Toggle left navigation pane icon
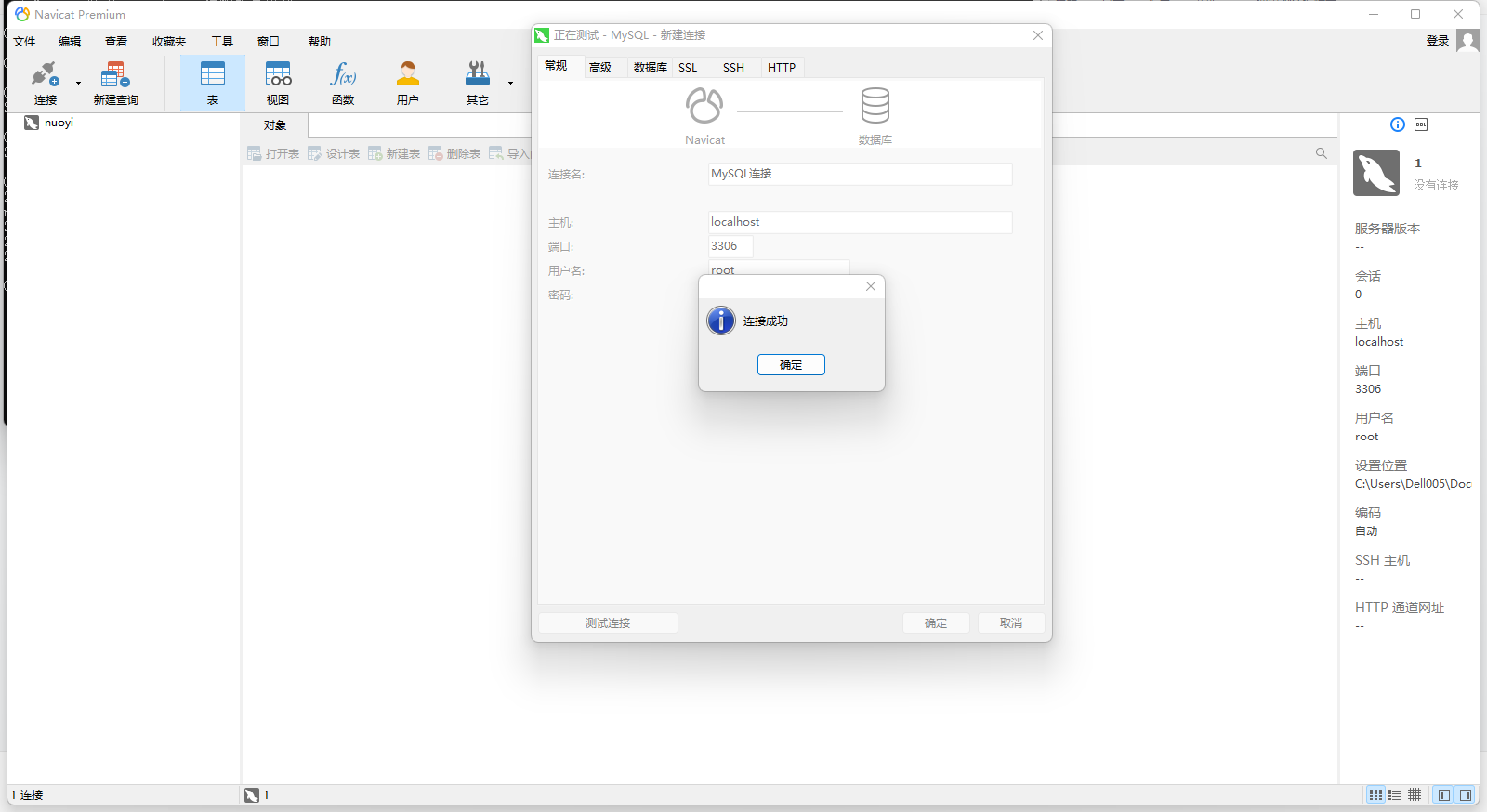This screenshot has height=812, width=1487. click(x=1444, y=795)
